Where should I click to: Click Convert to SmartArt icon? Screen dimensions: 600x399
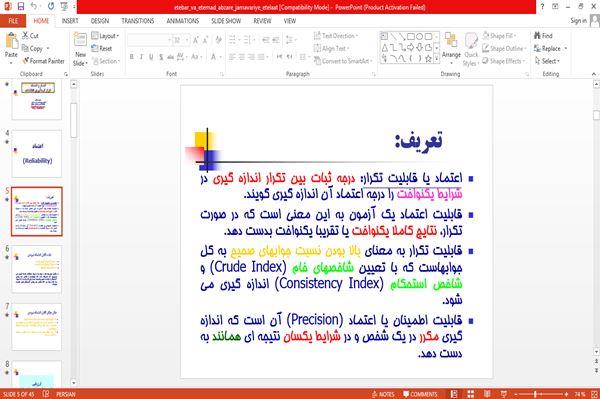[317, 61]
